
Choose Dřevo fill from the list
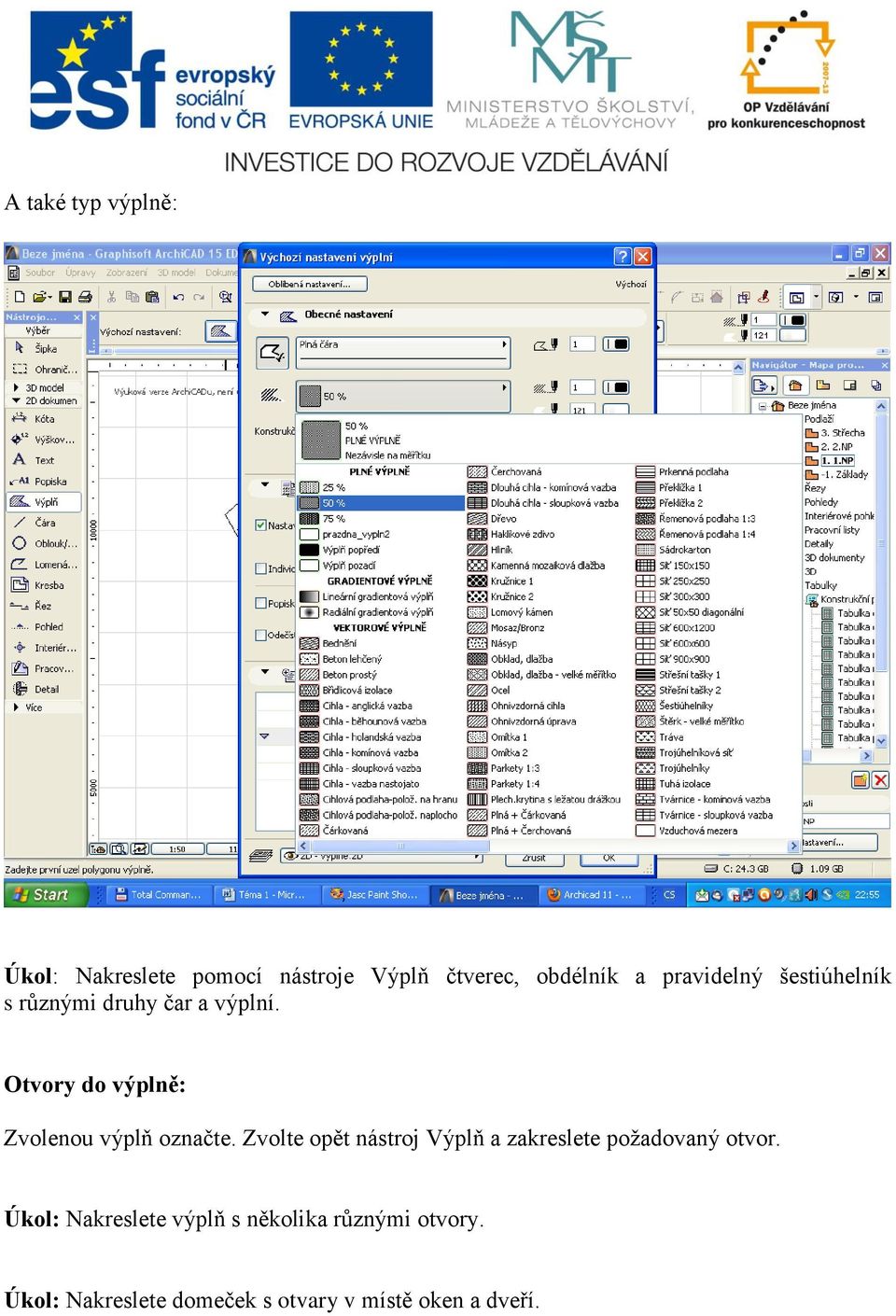point(549,519)
